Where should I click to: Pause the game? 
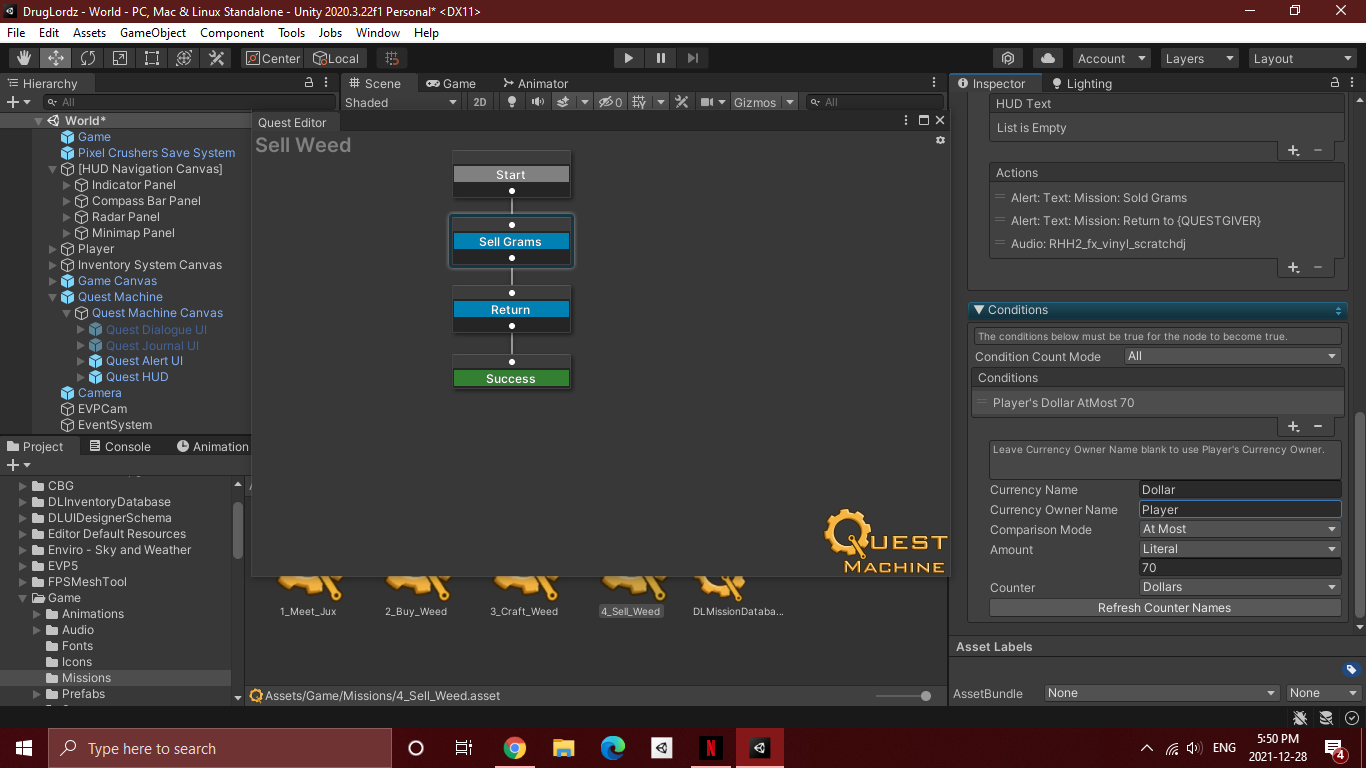[660, 58]
